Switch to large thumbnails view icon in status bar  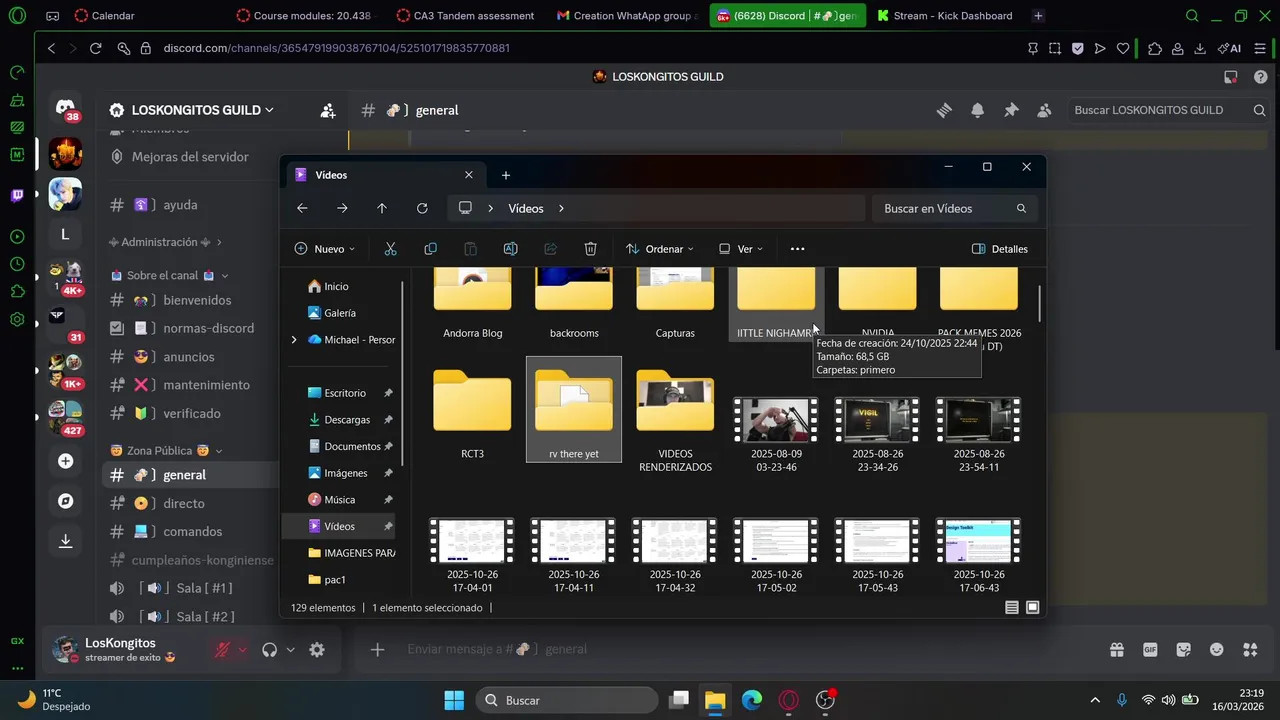[x=1033, y=607]
